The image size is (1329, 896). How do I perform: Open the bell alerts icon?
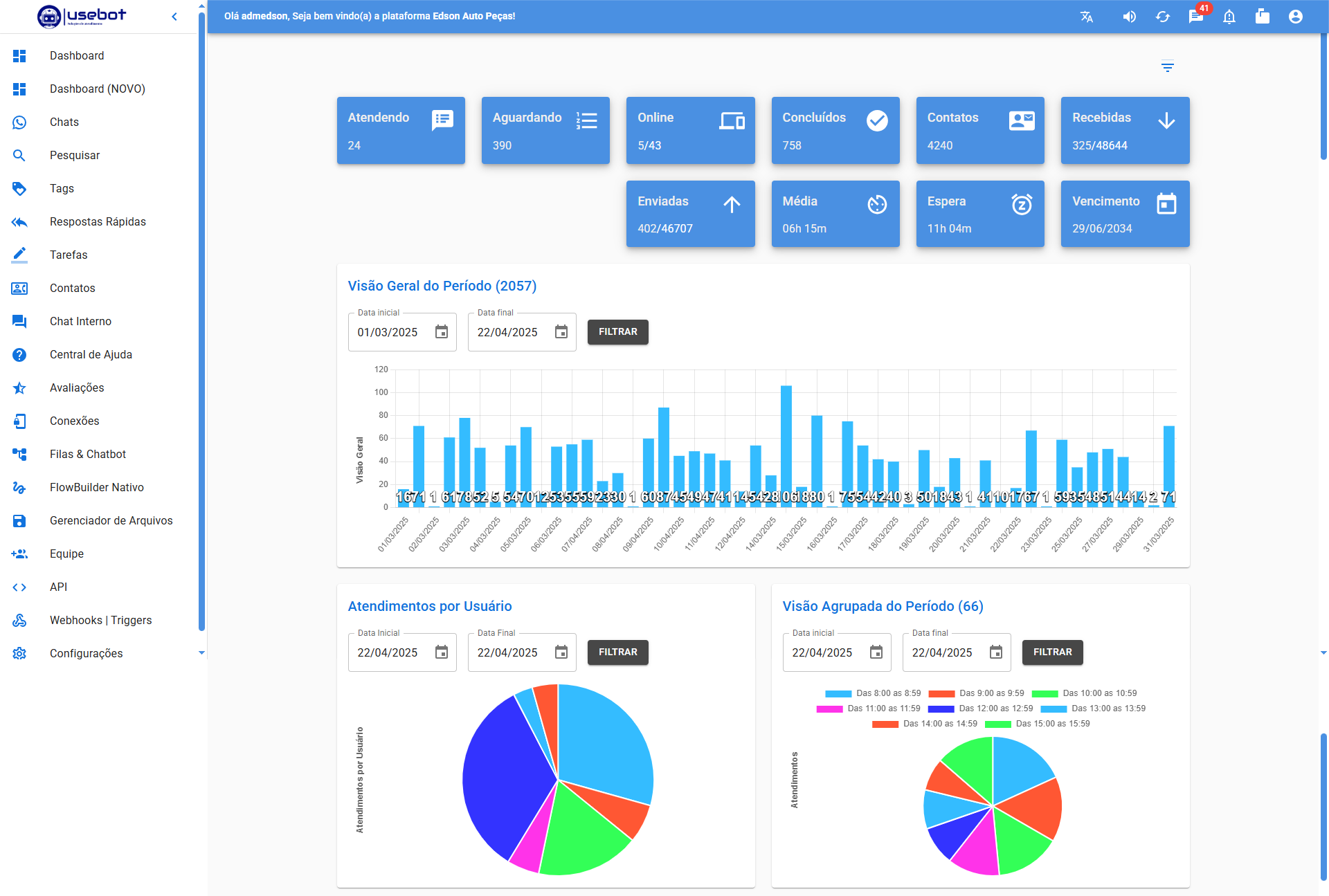coord(1229,17)
